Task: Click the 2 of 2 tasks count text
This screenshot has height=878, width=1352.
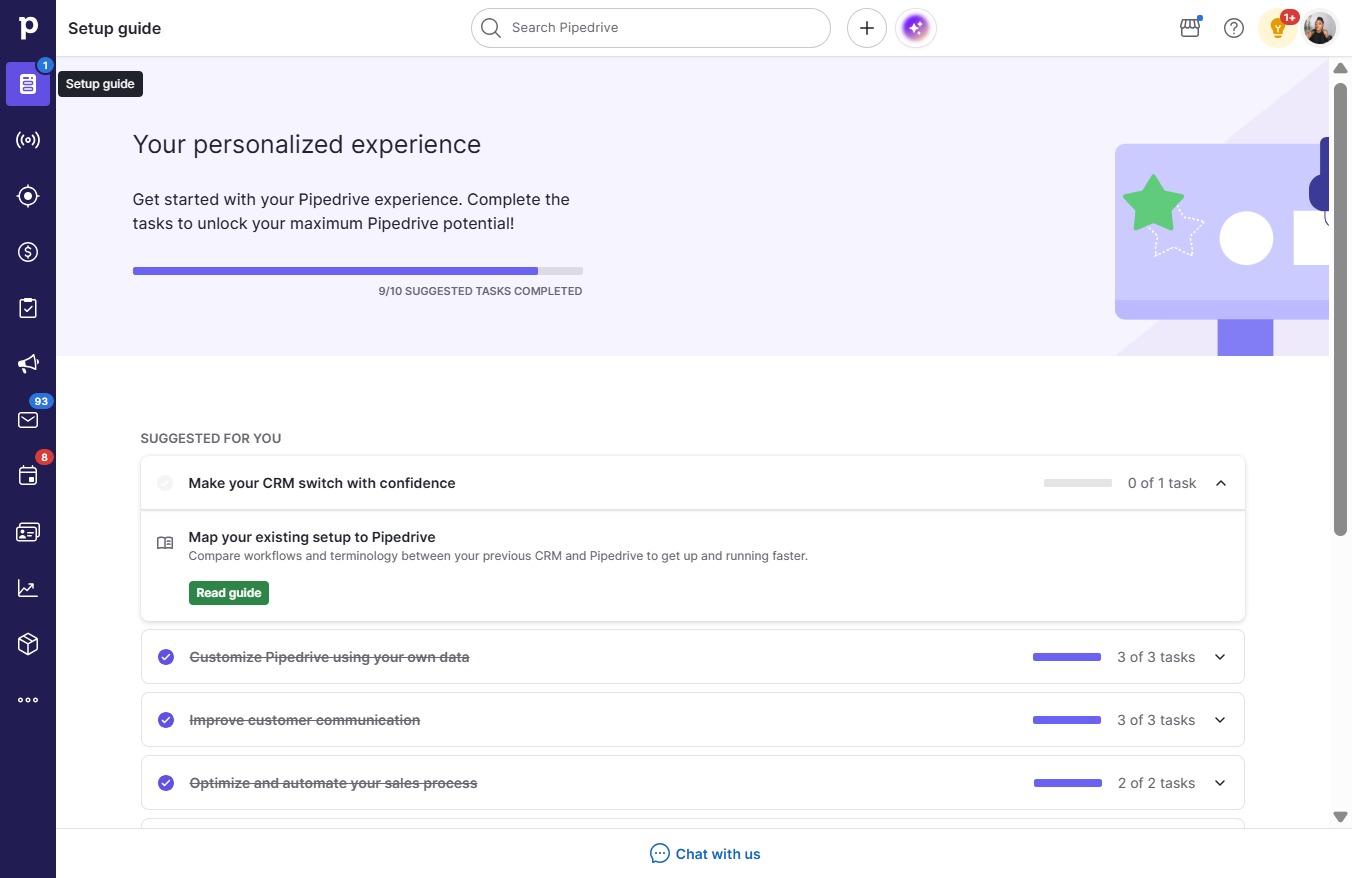Action: (x=1157, y=783)
